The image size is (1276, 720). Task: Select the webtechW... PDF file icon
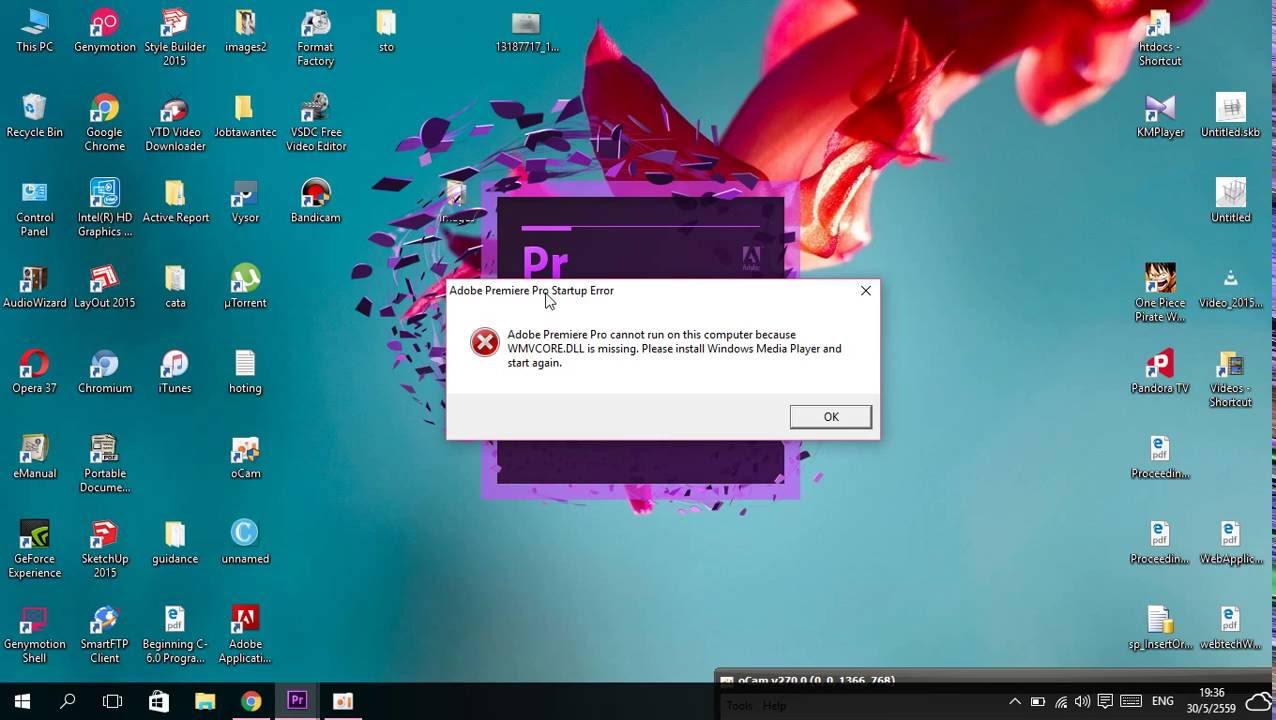pyautogui.click(x=1230, y=628)
